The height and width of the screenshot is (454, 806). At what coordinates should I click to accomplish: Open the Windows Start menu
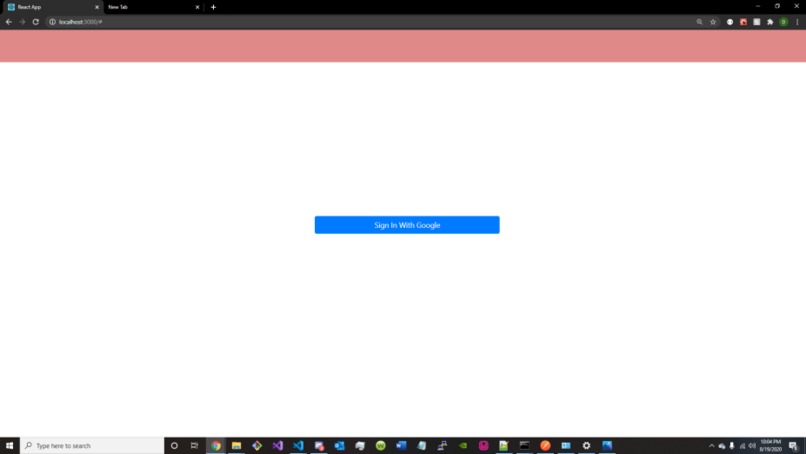(x=9, y=445)
